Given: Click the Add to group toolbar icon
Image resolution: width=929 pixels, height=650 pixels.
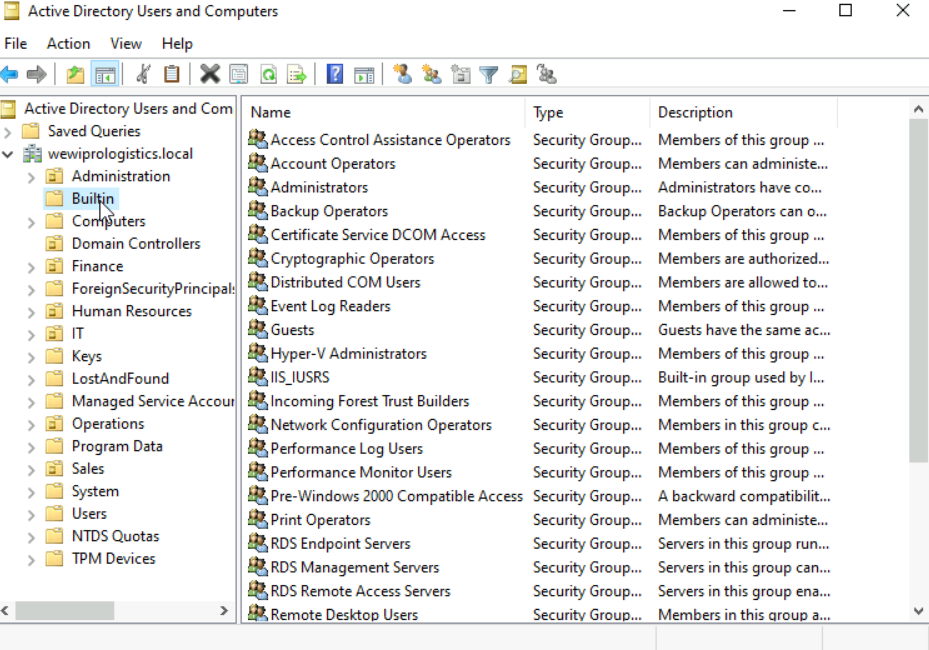Looking at the screenshot, I should click(x=546, y=75).
